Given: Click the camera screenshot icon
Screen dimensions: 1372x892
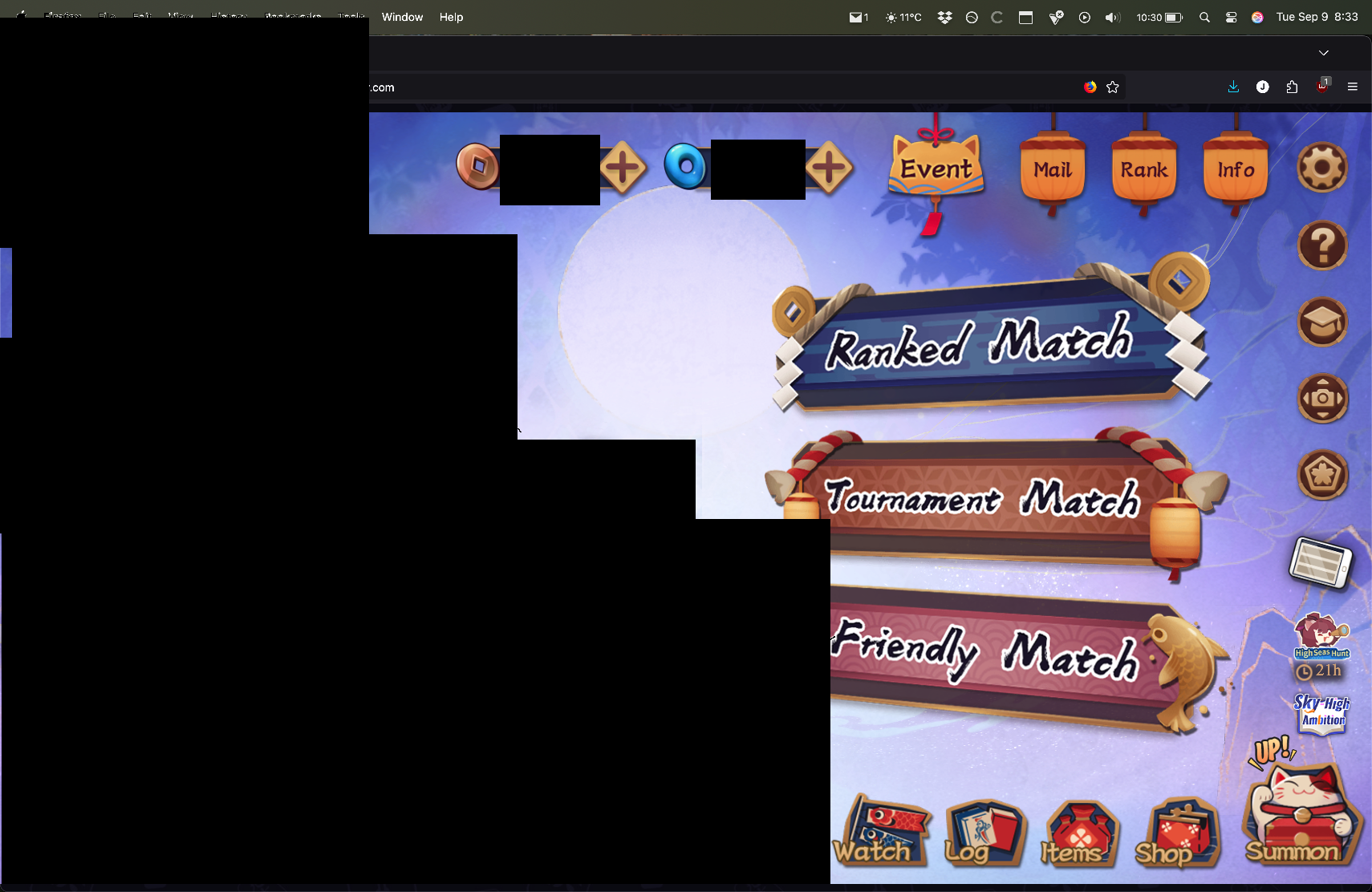Looking at the screenshot, I should tap(1322, 399).
